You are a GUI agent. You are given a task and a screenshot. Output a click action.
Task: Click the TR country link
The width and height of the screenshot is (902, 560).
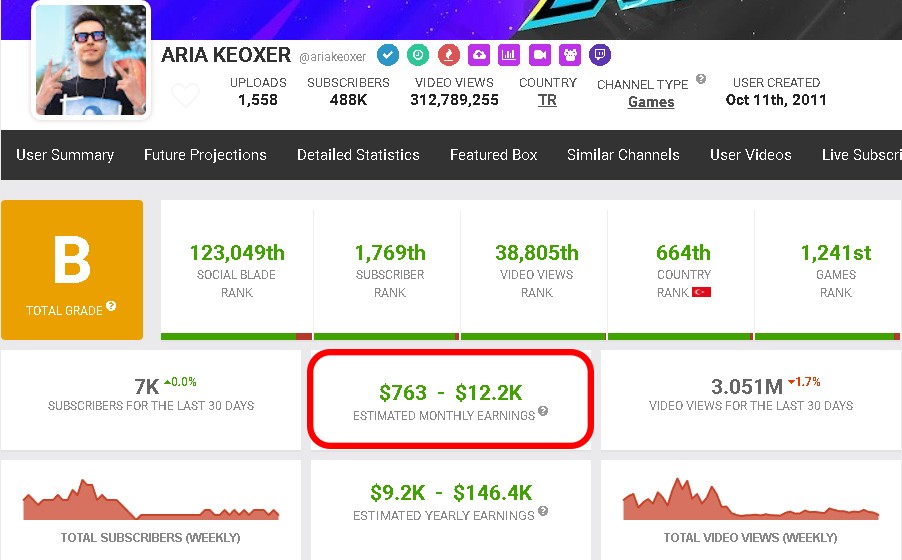coord(547,100)
